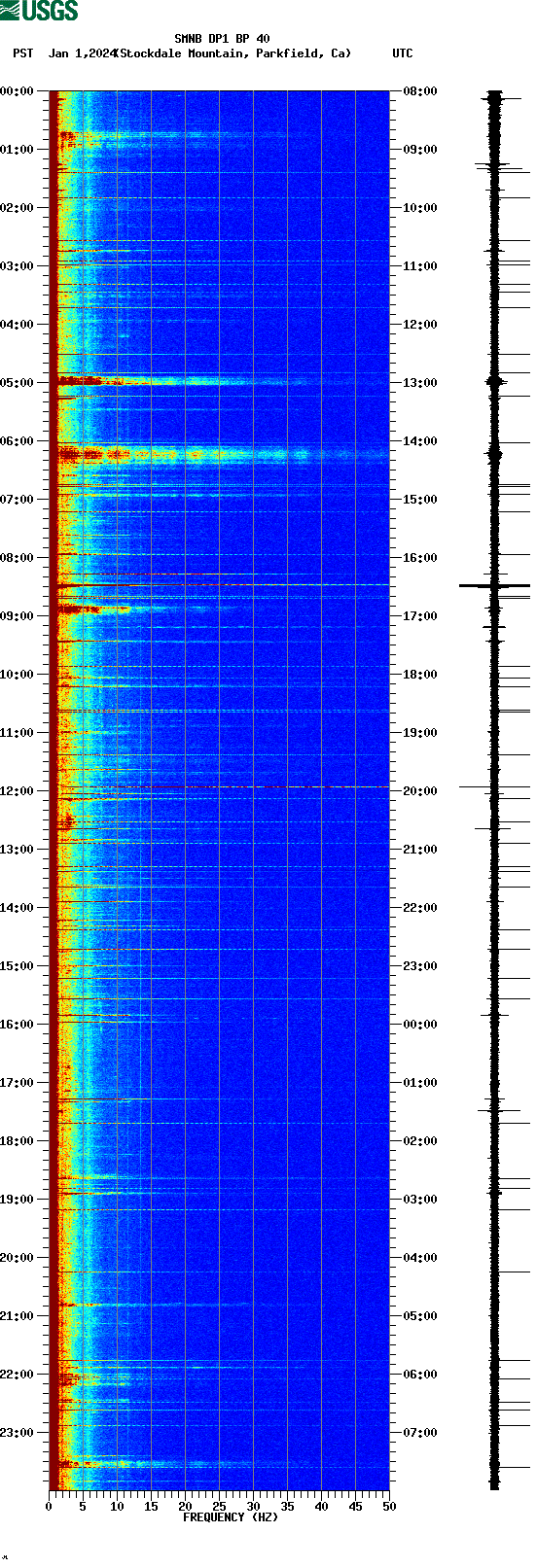Click the '12:00' PST time label
The image size is (537, 1568).
pyautogui.click(x=18, y=791)
